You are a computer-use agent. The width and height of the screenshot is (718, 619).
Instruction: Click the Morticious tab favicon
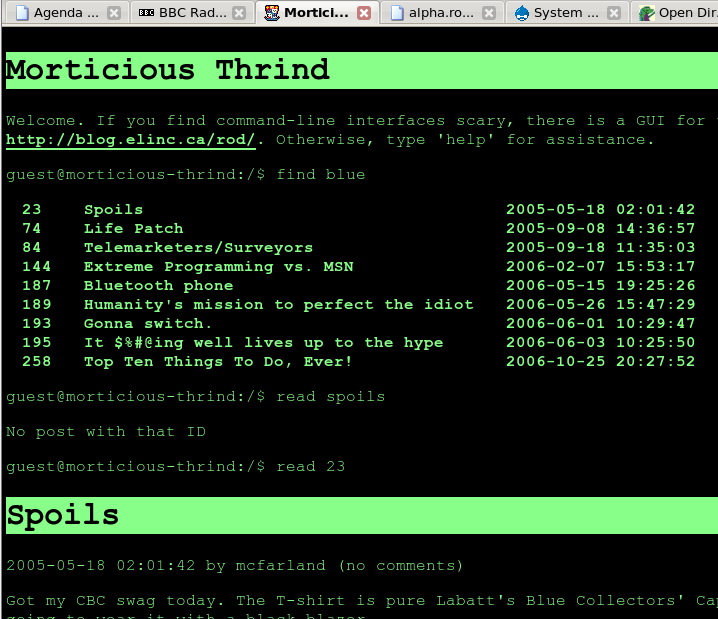(271, 13)
